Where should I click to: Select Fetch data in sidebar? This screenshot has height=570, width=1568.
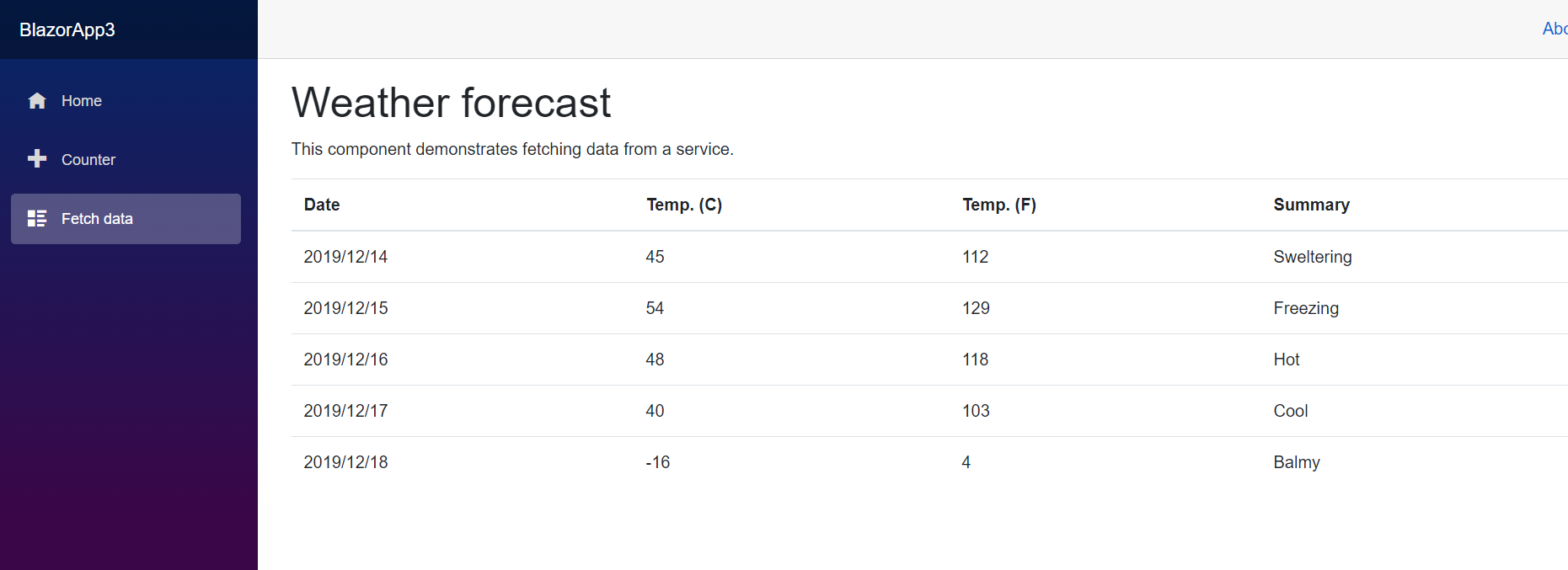(x=97, y=219)
